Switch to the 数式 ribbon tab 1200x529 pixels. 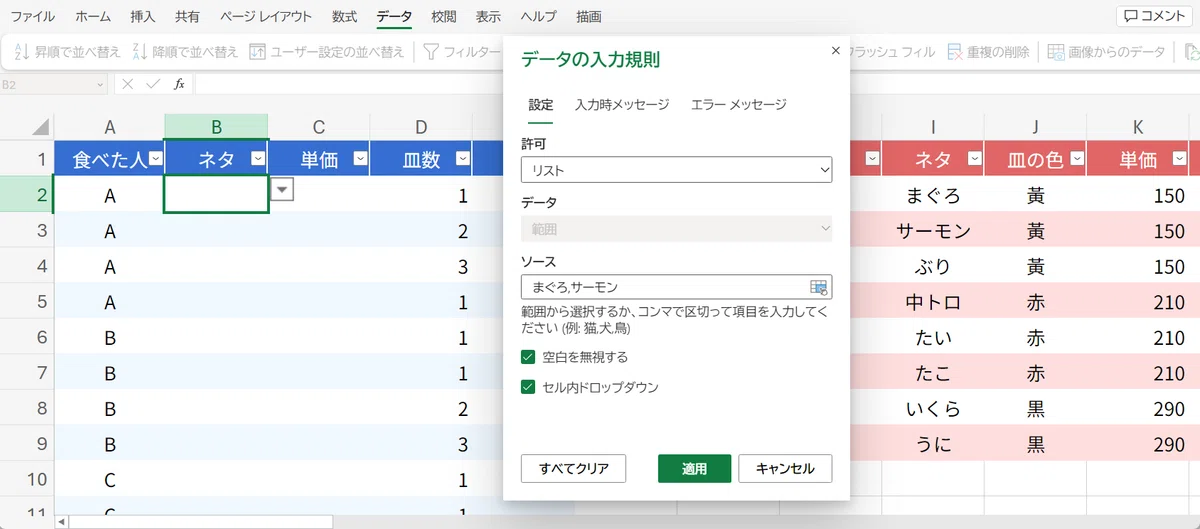tap(345, 17)
